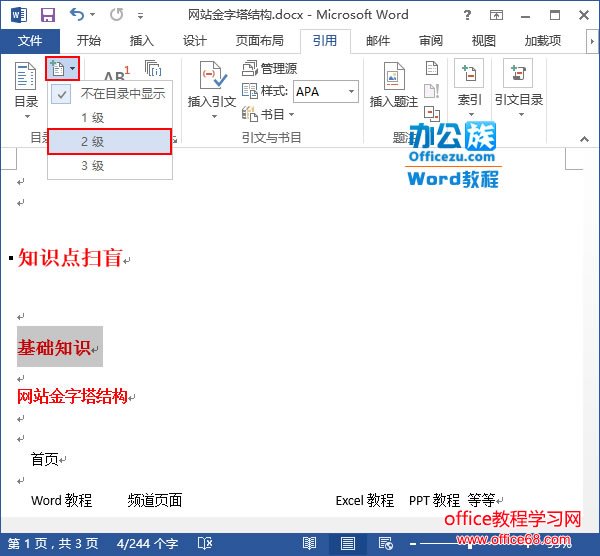This screenshot has height=556, width=600.
Task: Open the 索引 index group
Action: 470,88
